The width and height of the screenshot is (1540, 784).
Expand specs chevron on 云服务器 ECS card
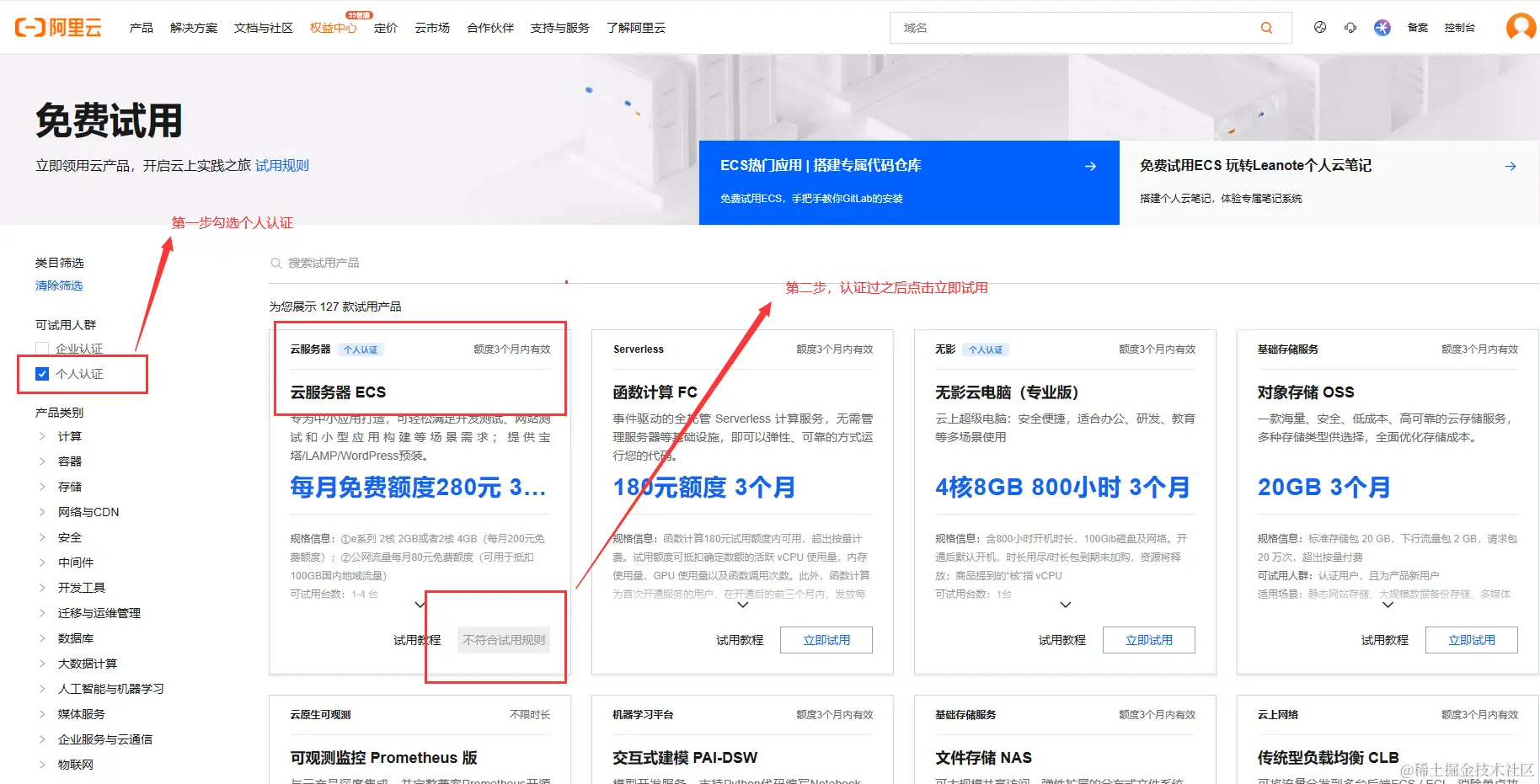(420, 604)
